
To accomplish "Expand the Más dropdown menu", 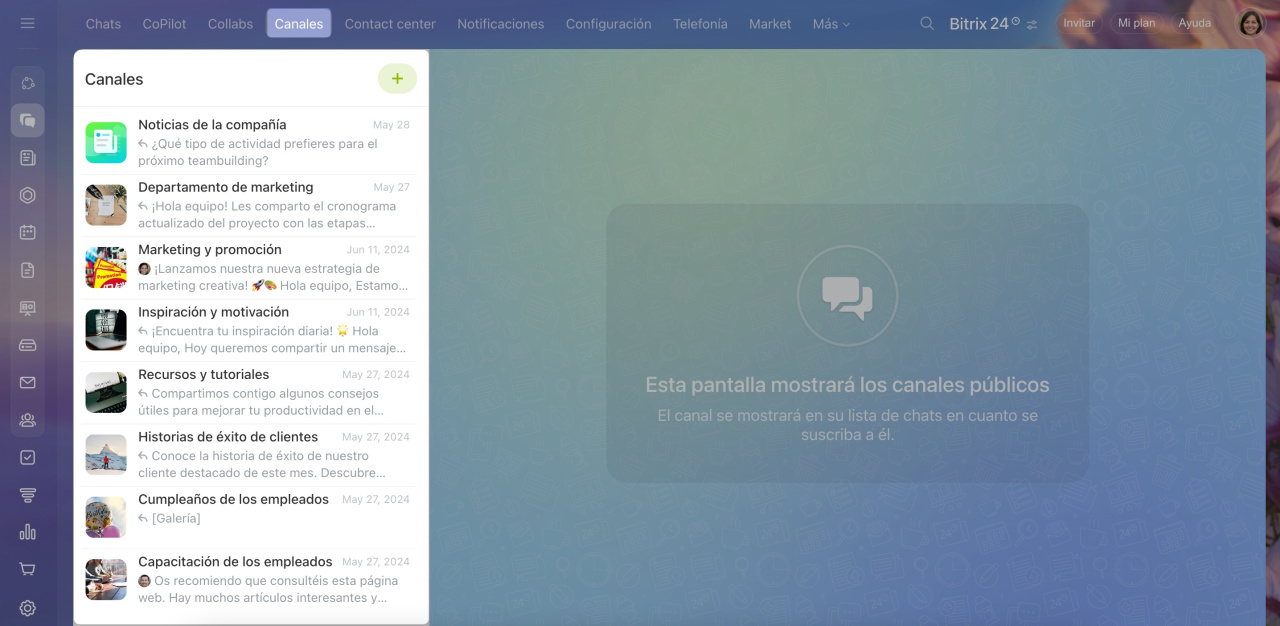I will tap(831, 24).
